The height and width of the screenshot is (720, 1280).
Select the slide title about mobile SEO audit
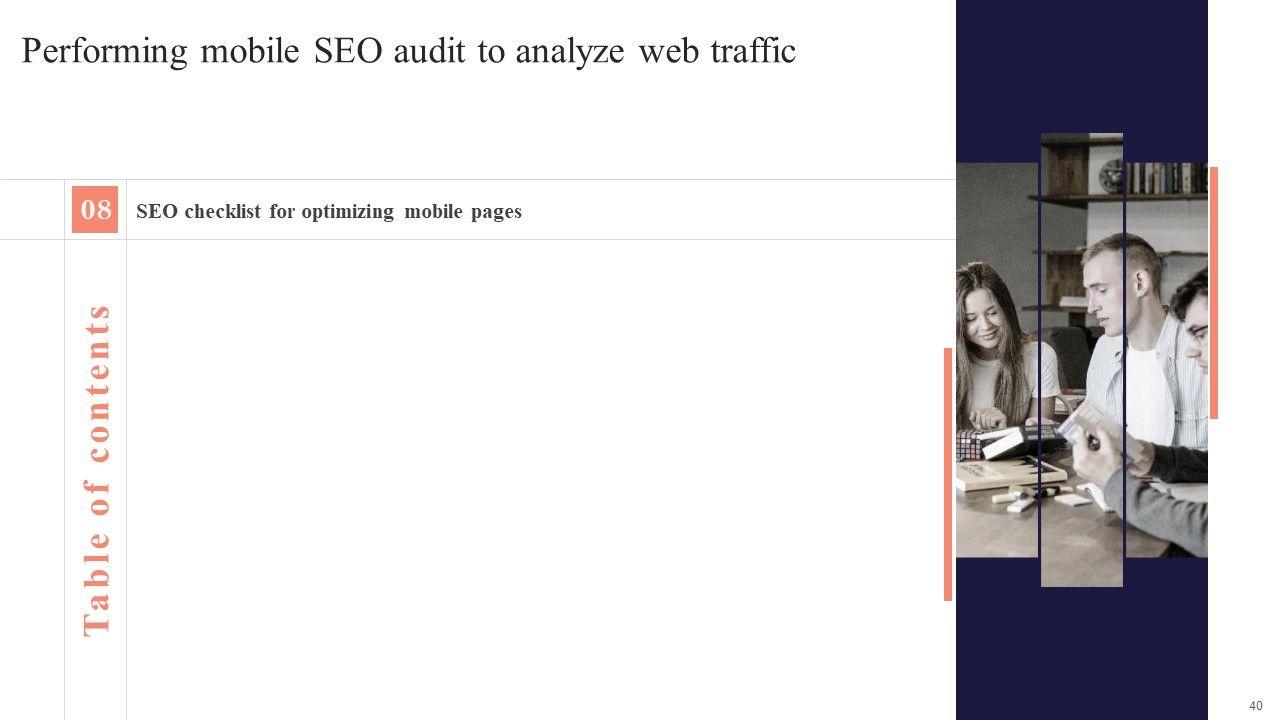pos(408,51)
